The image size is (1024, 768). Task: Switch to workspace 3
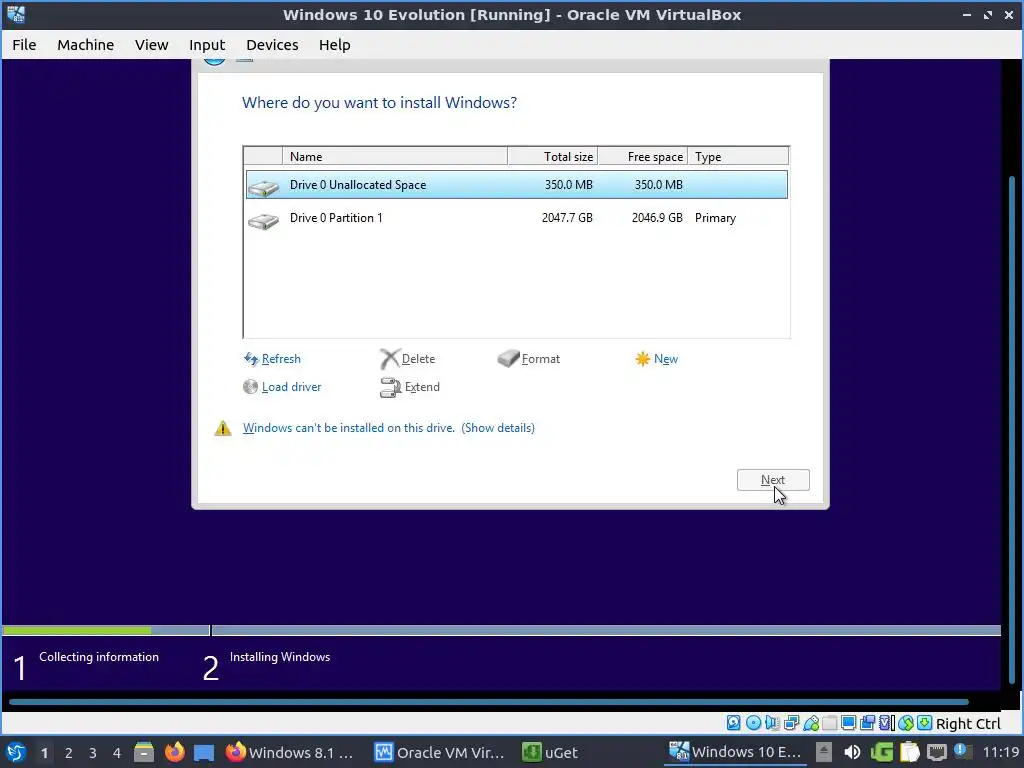(93, 753)
